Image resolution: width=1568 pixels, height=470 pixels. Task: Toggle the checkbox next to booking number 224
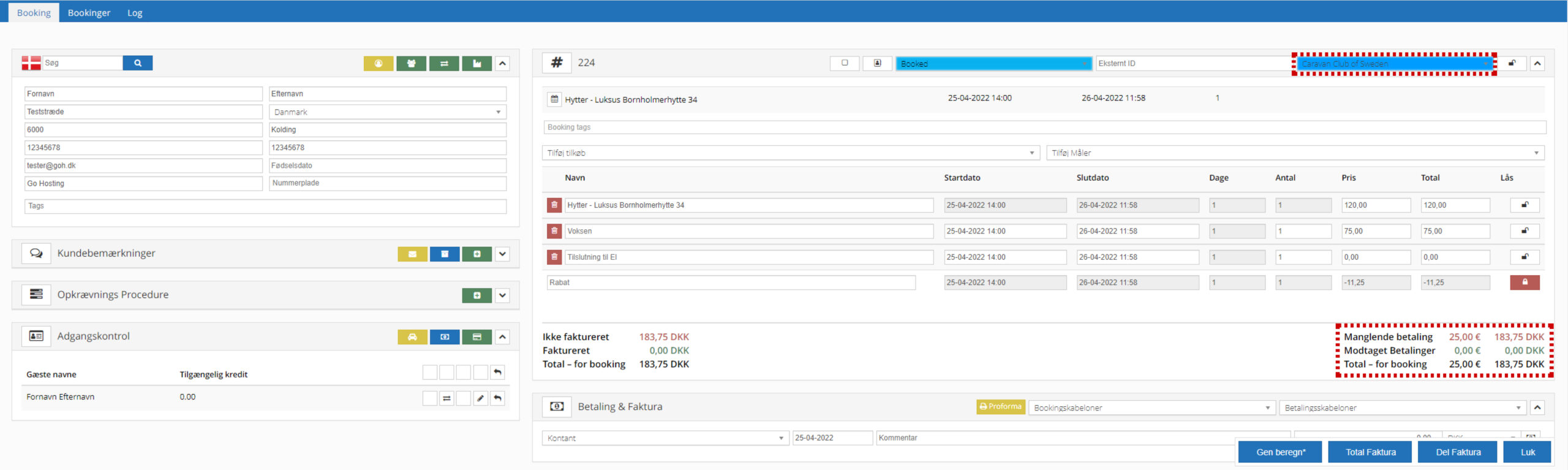coord(845,63)
